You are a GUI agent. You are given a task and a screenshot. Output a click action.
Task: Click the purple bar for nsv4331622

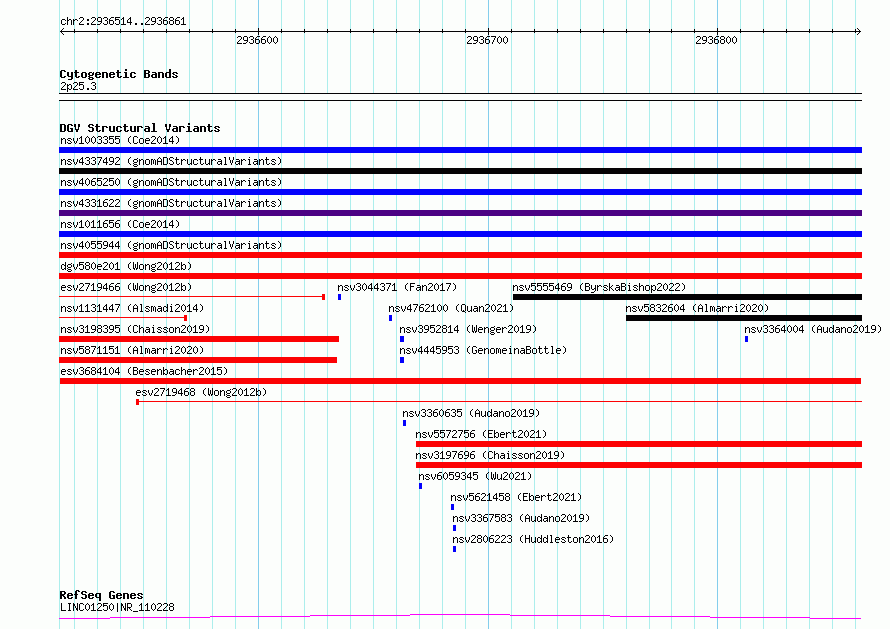460,213
